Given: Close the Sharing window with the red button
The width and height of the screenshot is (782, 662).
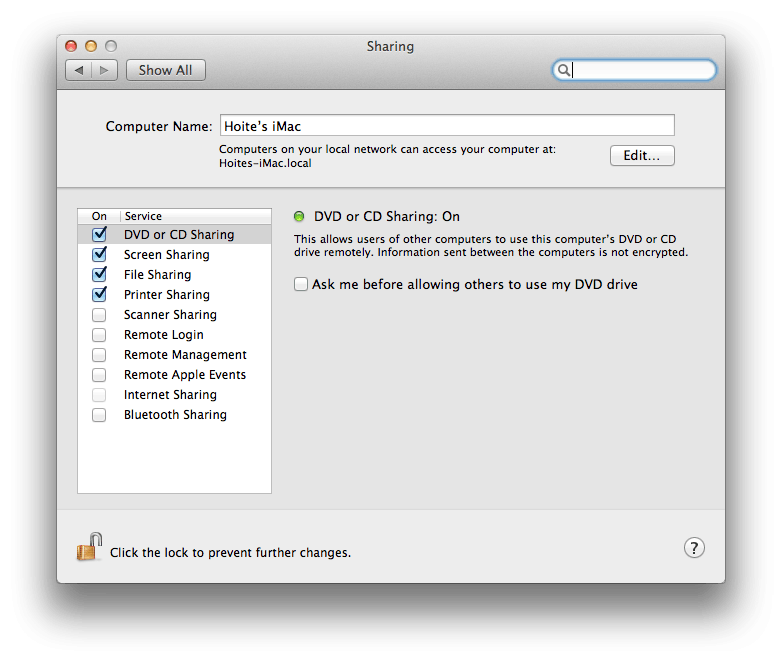Looking at the screenshot, I should click(x=71, y=46).
